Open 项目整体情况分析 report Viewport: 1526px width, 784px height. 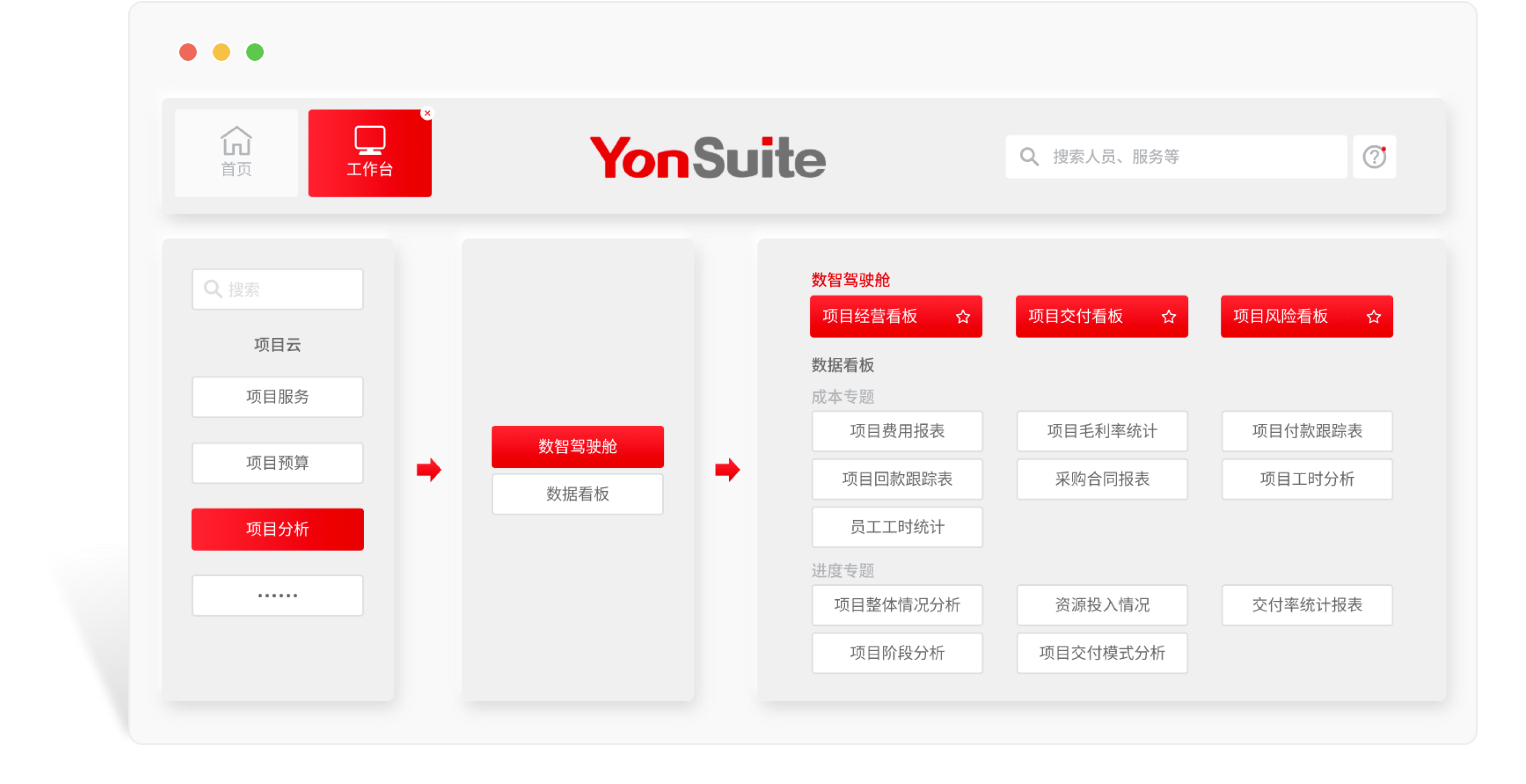(897, 605)
